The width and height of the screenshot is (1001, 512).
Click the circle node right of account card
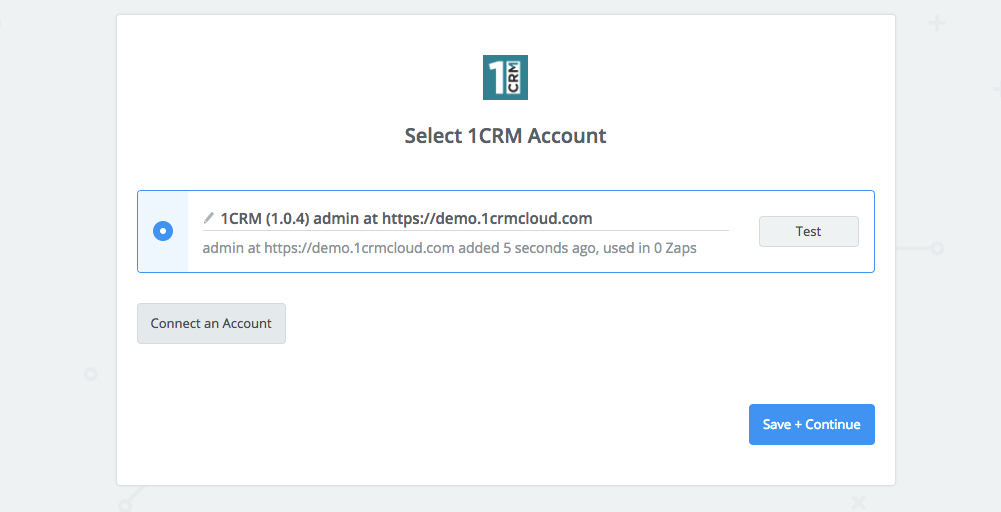pos(937,248)
